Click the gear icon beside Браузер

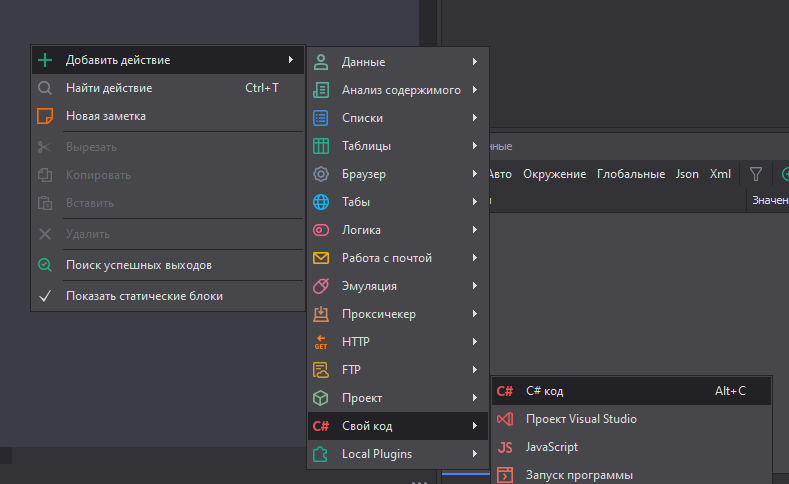tap(321, 174)
